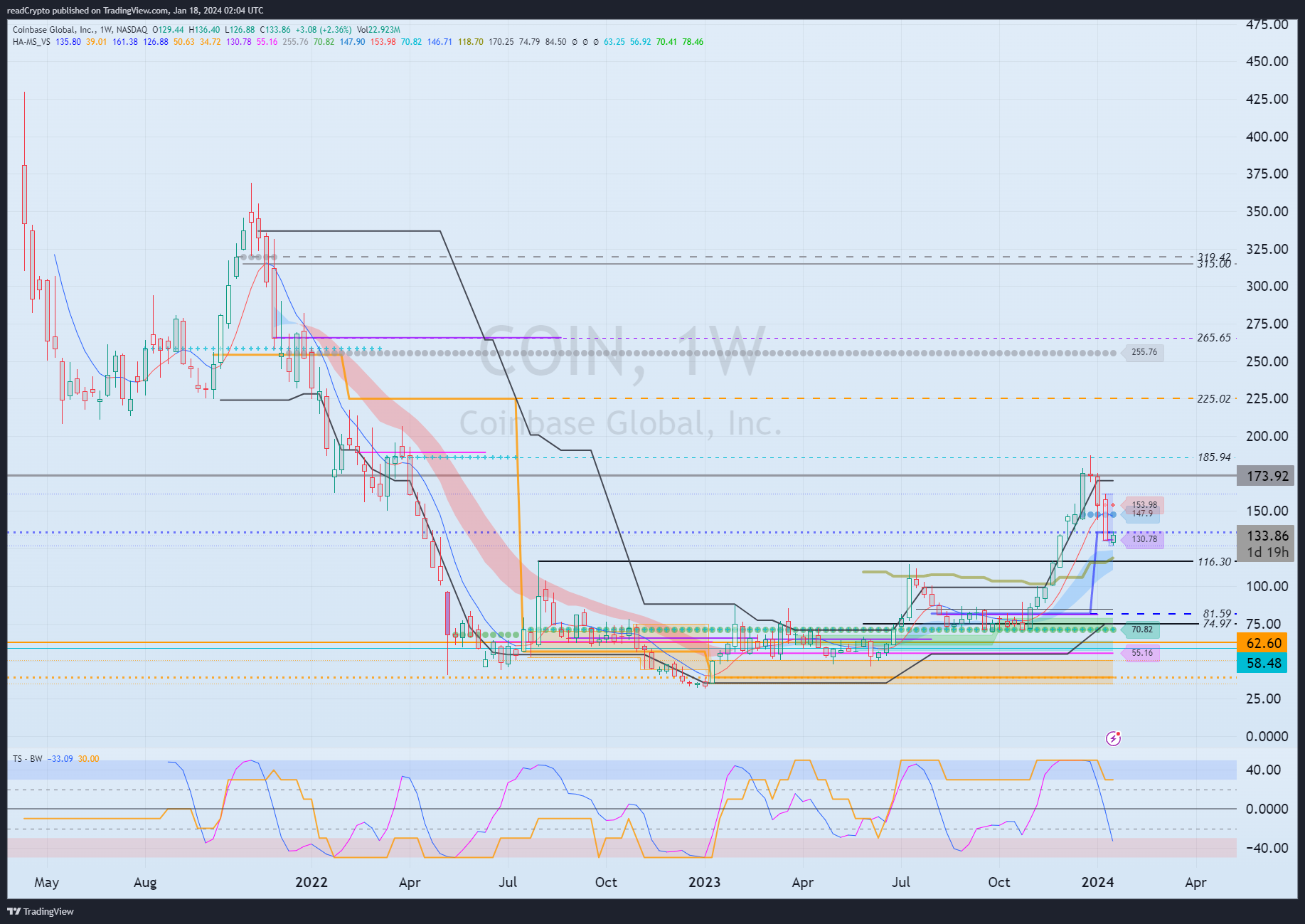The width and height of the screenshot is (1305, 924).
Task: Click the 161.38 legend value
Action: tap(125, 42)
